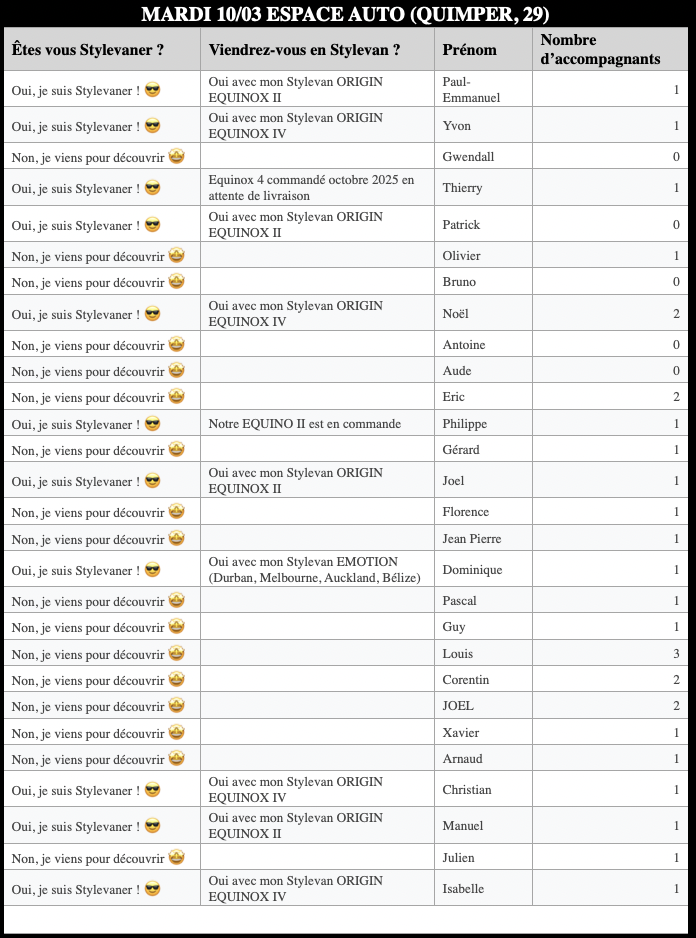Click the 'Notre EQUINO II est en commande' cell
The image size is (696, 938).
pos(305,424)
